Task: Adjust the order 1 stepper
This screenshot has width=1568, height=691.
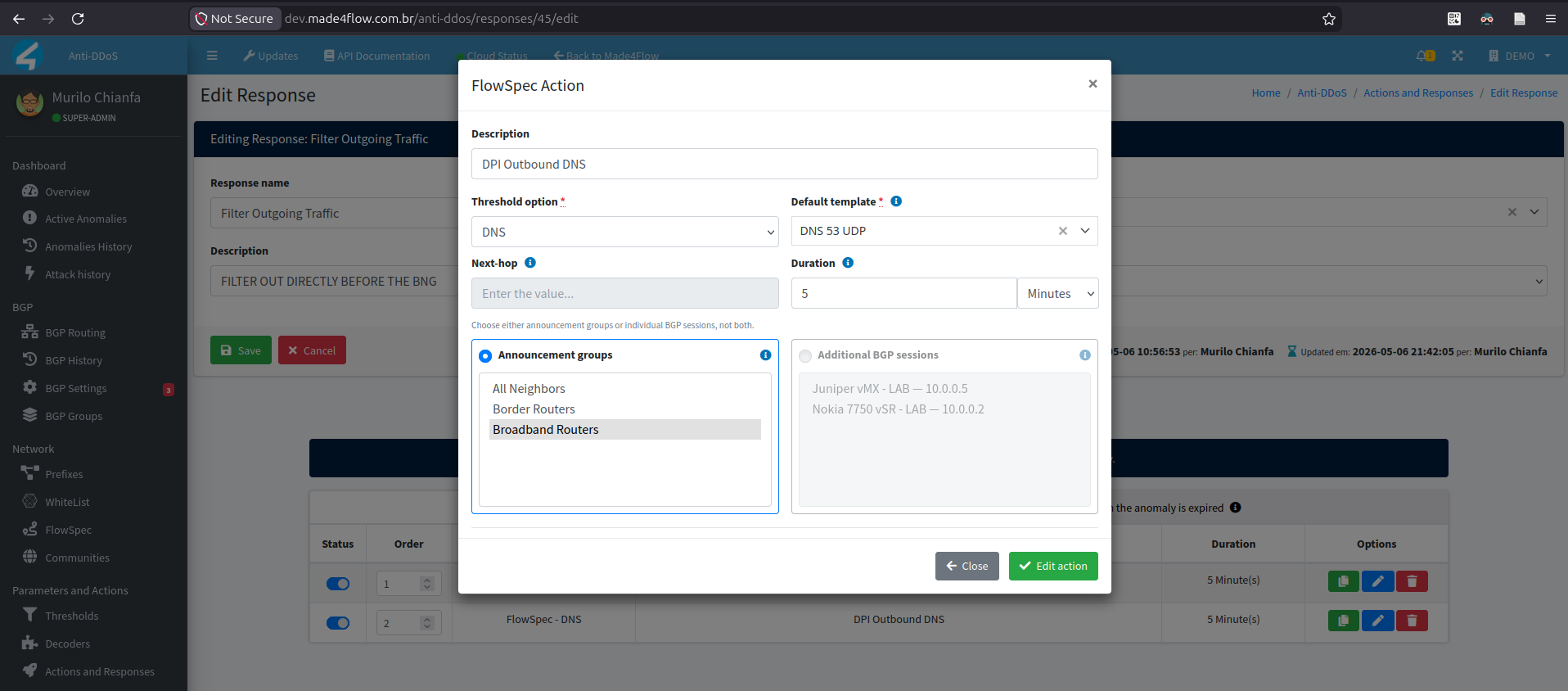Action: (x=426, y=584)
